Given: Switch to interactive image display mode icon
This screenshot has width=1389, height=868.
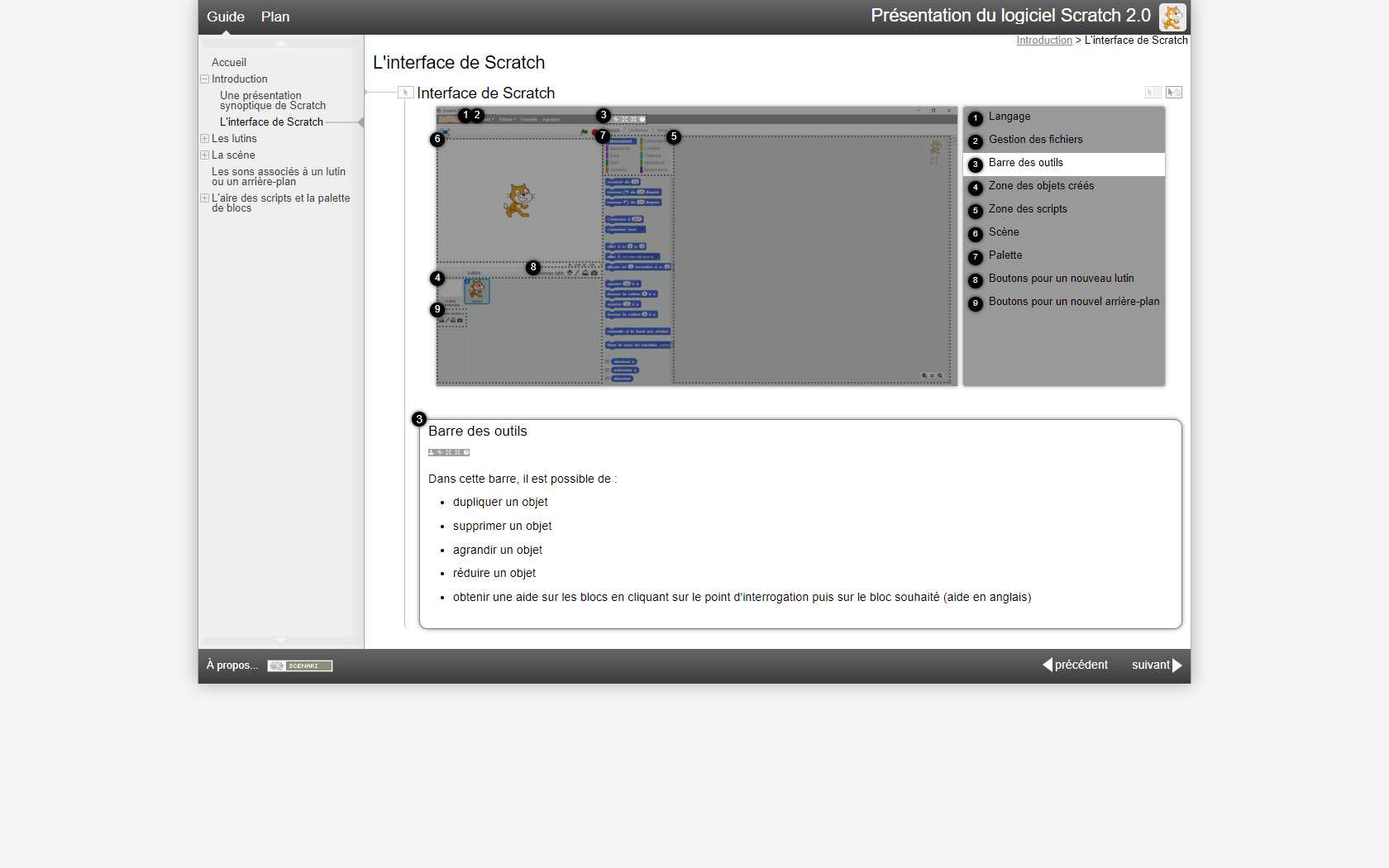Looking at the screenshot, I should [1174, 93].
